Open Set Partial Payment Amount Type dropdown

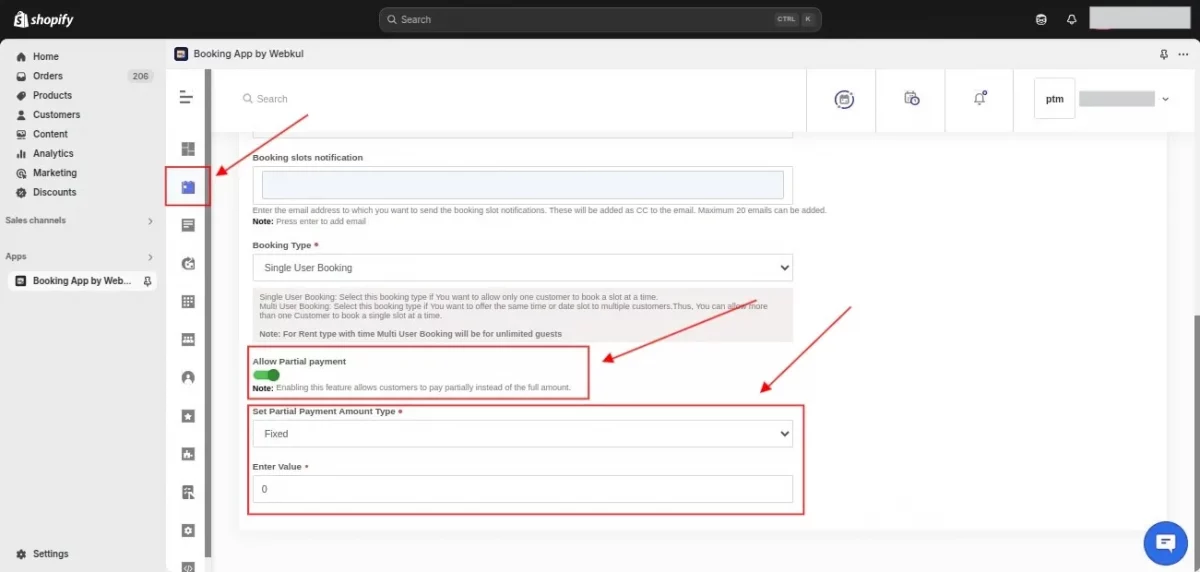[x=522, y=434]
